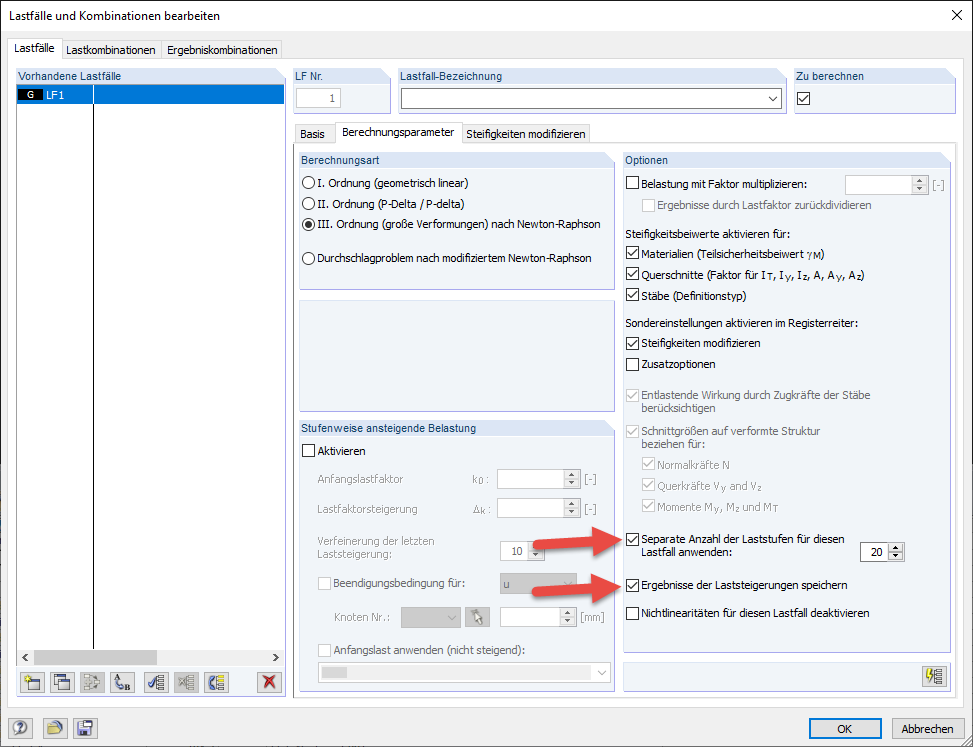
Task: Click the Lastfaktorsteigerung Δk stepper
Action: (x=572, y=509)
